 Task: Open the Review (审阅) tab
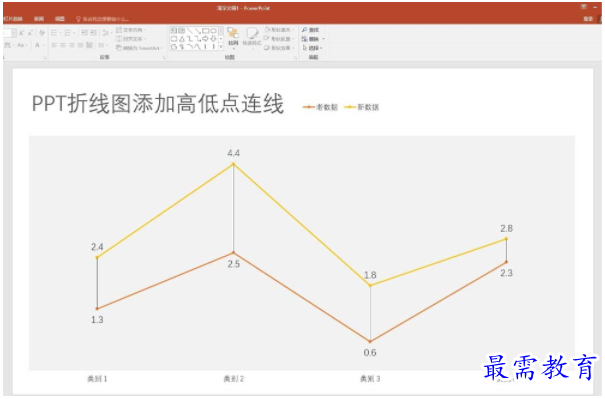(39, 19)
